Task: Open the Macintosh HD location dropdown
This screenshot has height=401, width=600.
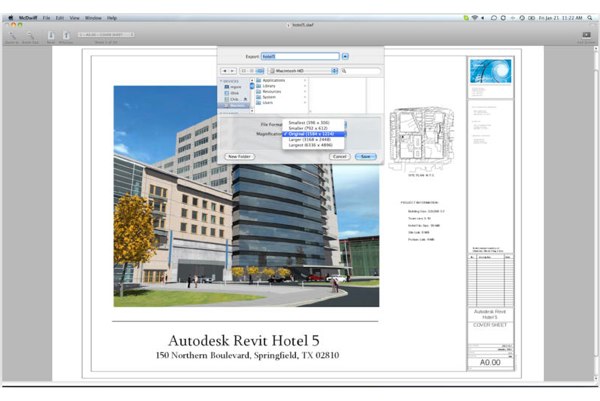Action: click(302, 71)
